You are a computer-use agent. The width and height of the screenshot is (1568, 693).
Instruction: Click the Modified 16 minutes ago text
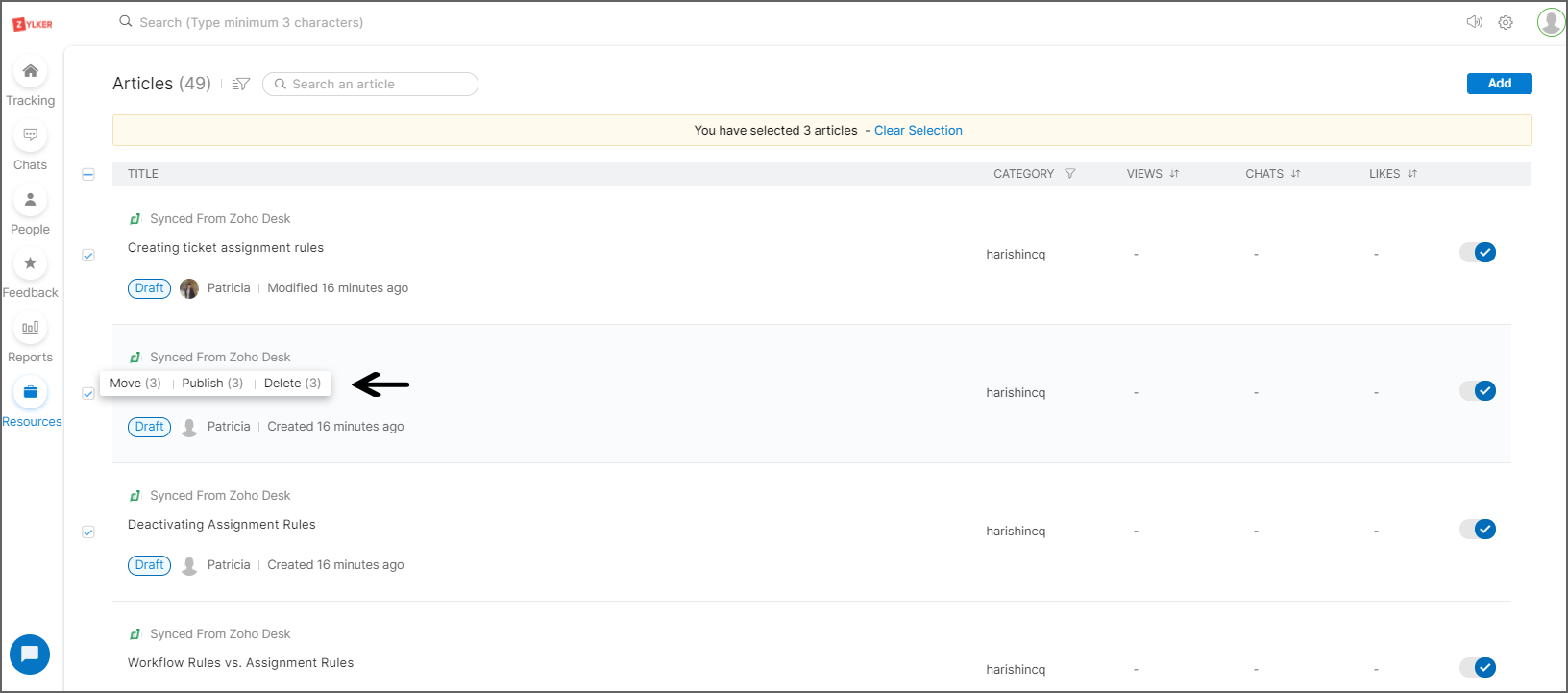[338, 288]
